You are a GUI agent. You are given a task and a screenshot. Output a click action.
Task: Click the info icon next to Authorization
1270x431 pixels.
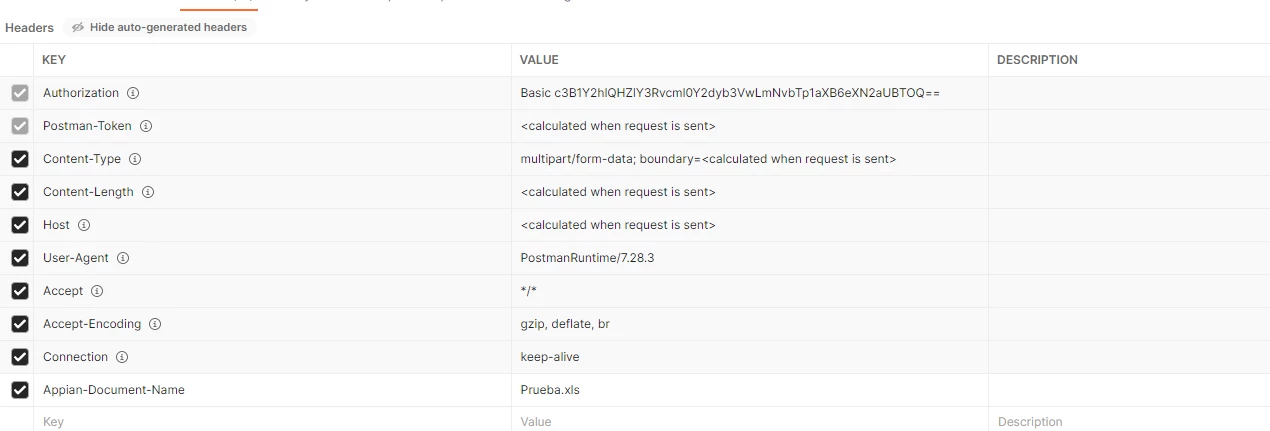tap(133, 93)
